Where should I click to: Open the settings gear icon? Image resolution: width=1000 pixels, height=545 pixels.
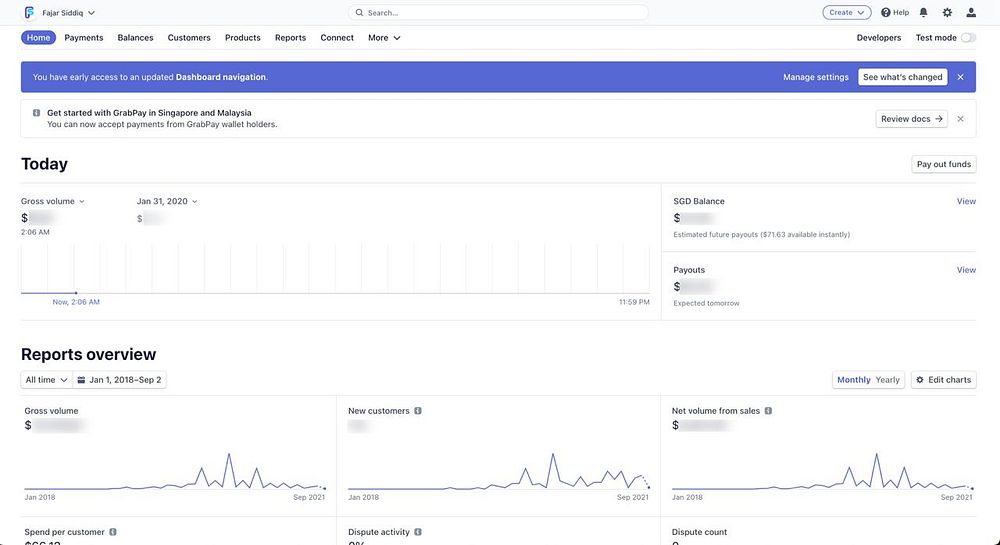coord(947,13)
